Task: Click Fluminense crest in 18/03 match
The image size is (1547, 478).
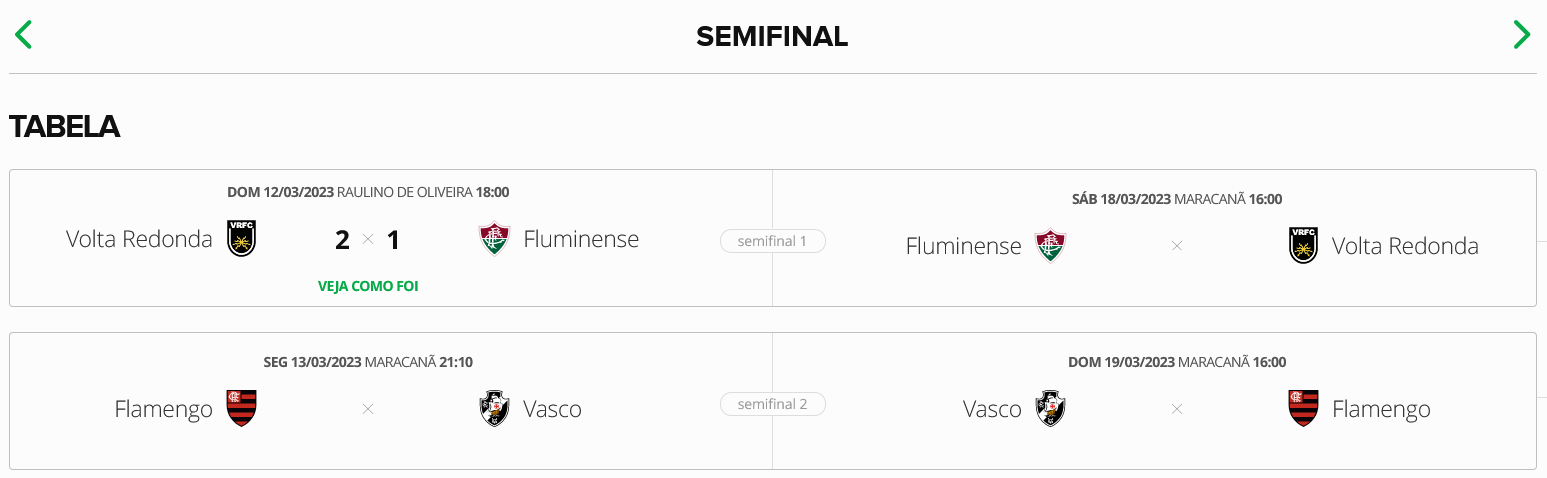Action: click(1050, 246)
